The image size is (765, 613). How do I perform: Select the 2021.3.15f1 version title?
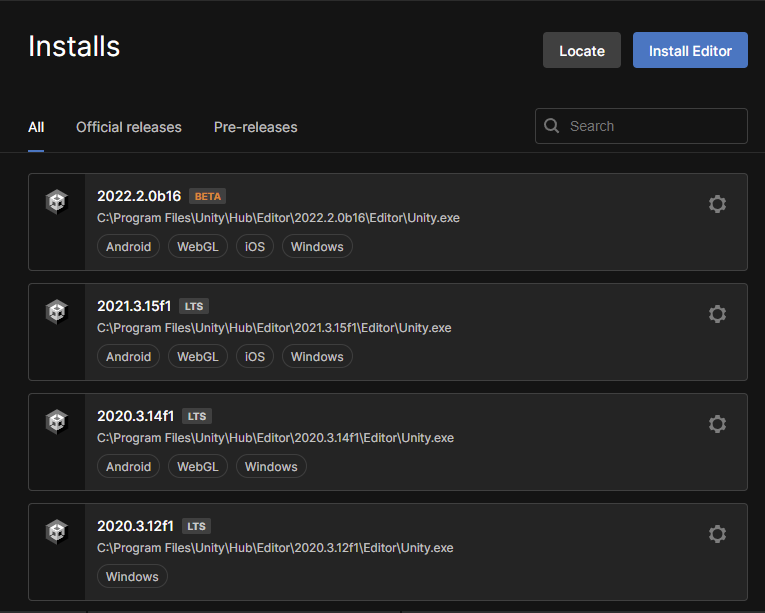click(x=134, y=306)
